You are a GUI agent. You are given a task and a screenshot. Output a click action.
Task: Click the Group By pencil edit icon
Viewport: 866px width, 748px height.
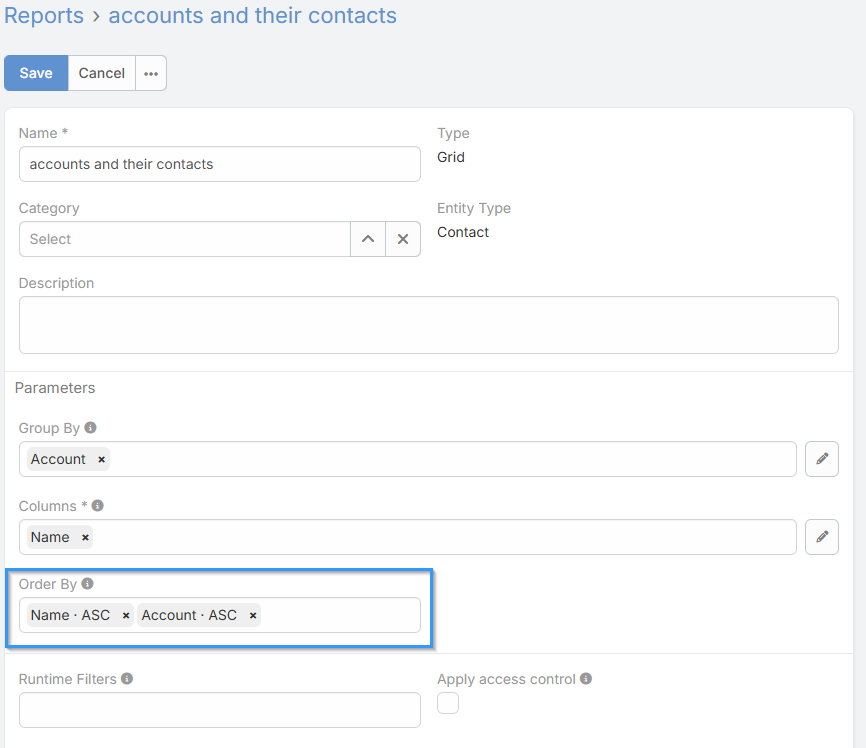point(822,459)
